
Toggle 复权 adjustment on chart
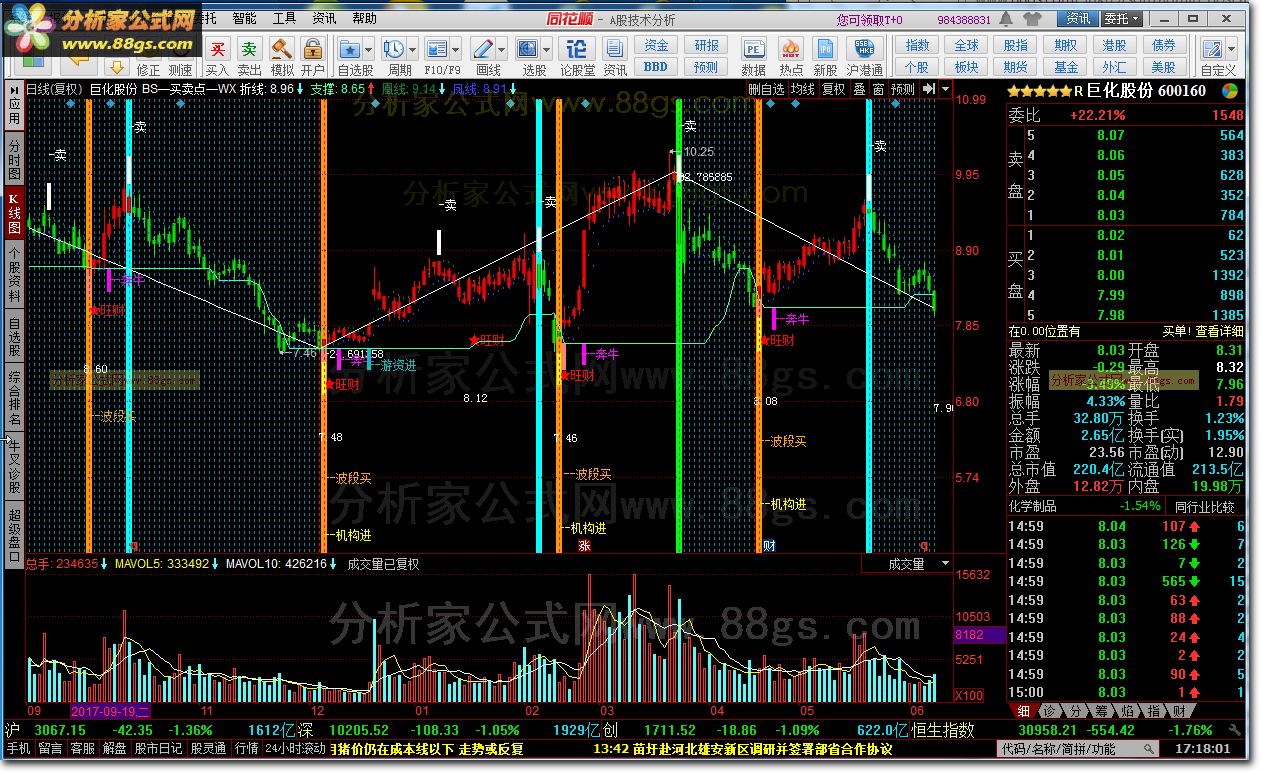tap(834, 89)
